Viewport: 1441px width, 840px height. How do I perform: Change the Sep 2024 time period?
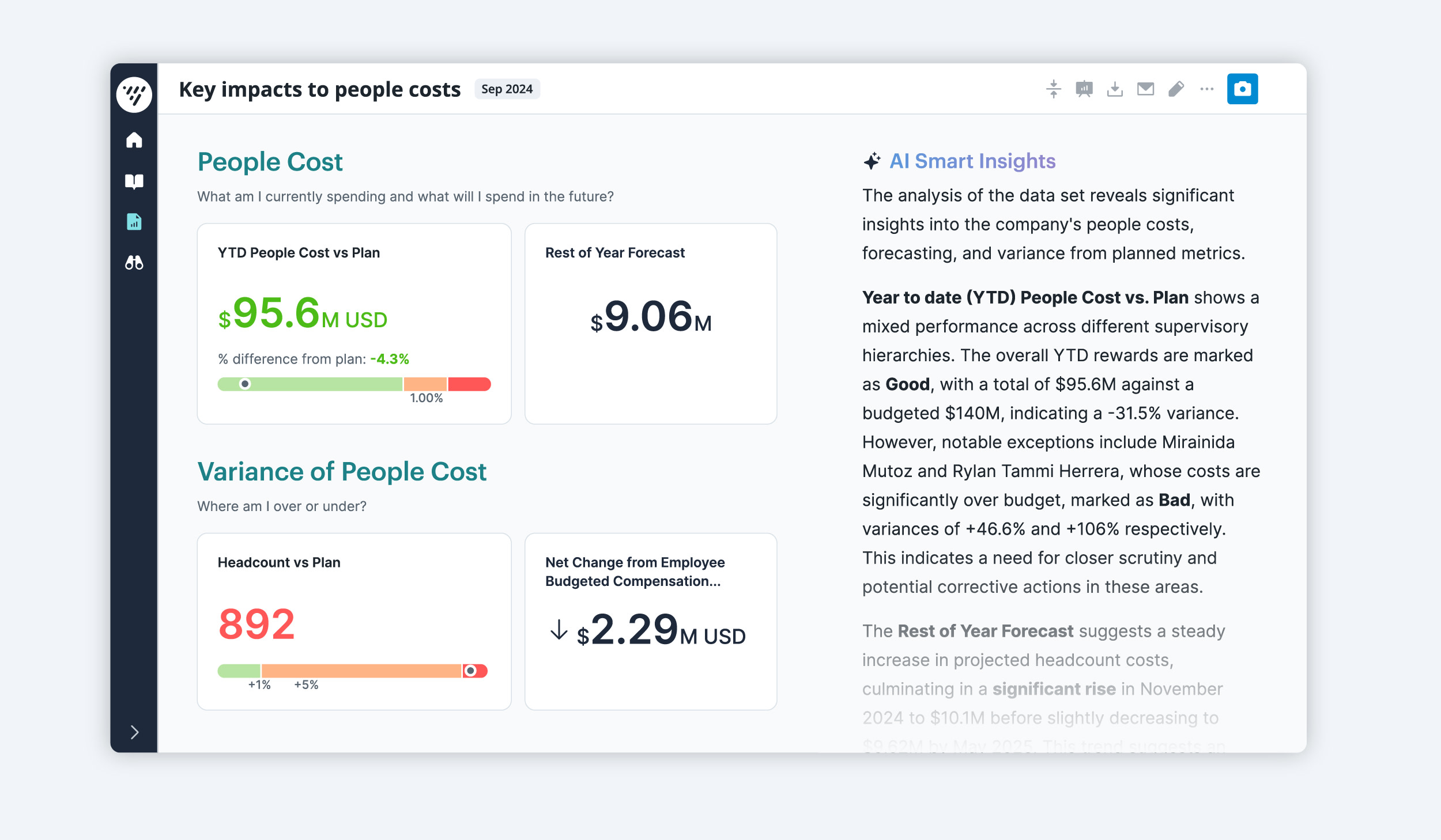click(x=507, y=89)
